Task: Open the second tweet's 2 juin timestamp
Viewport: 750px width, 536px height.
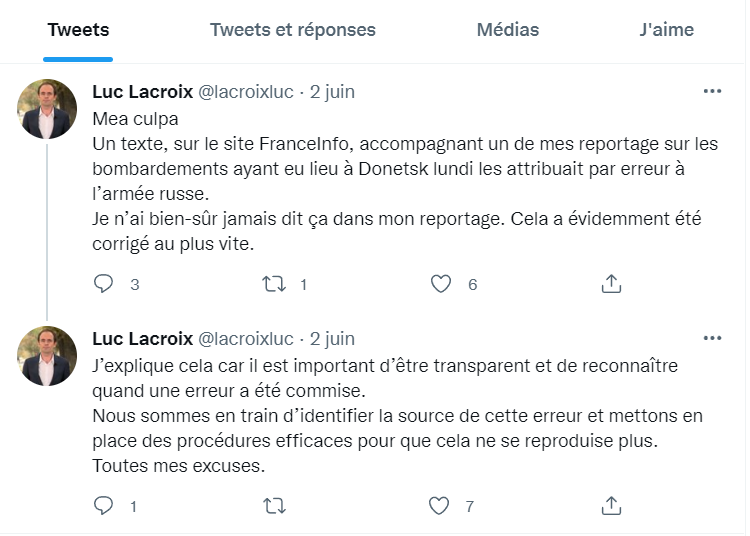Action: click(332, 339)
